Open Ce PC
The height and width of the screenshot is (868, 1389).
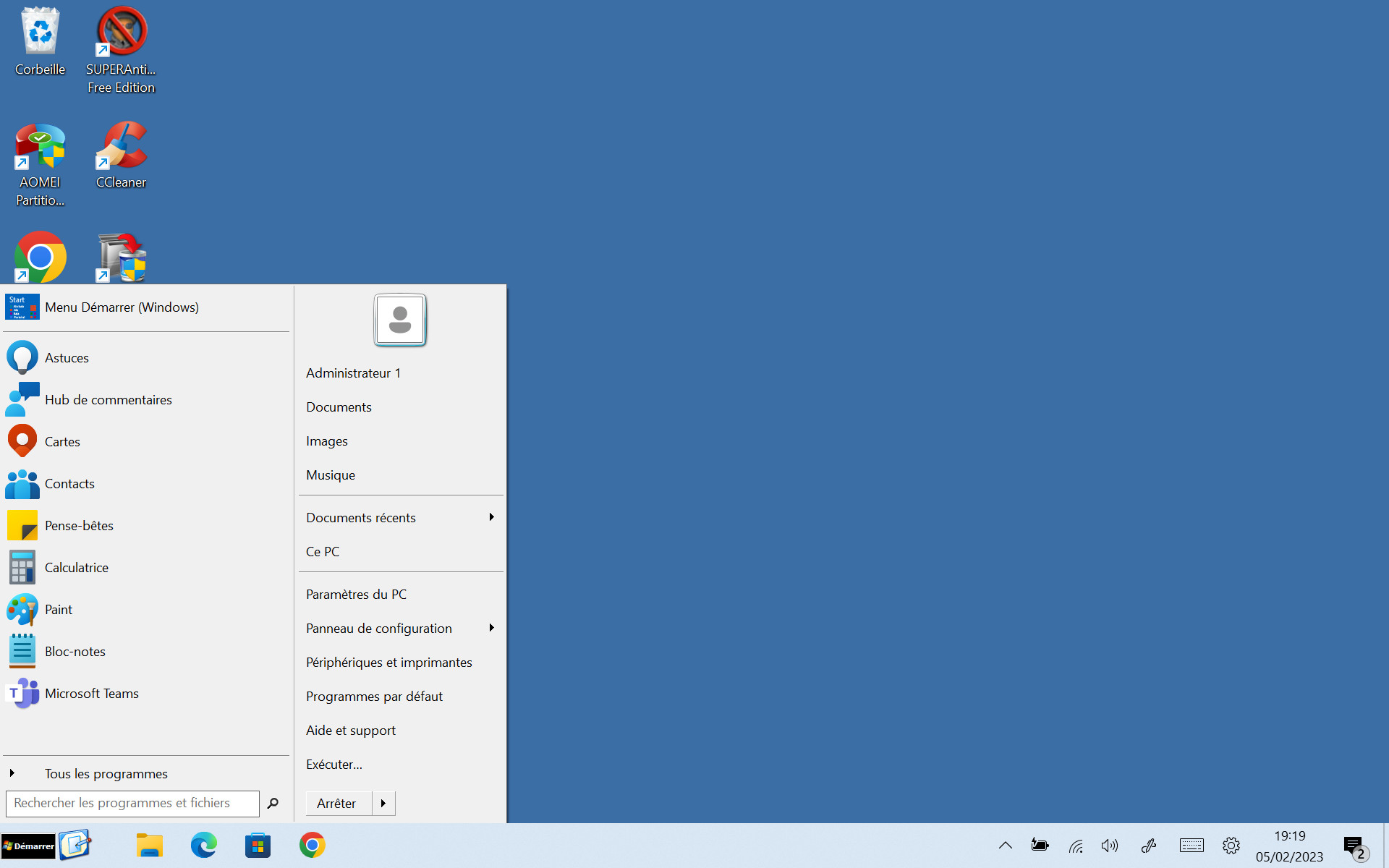tap(401, 551)
